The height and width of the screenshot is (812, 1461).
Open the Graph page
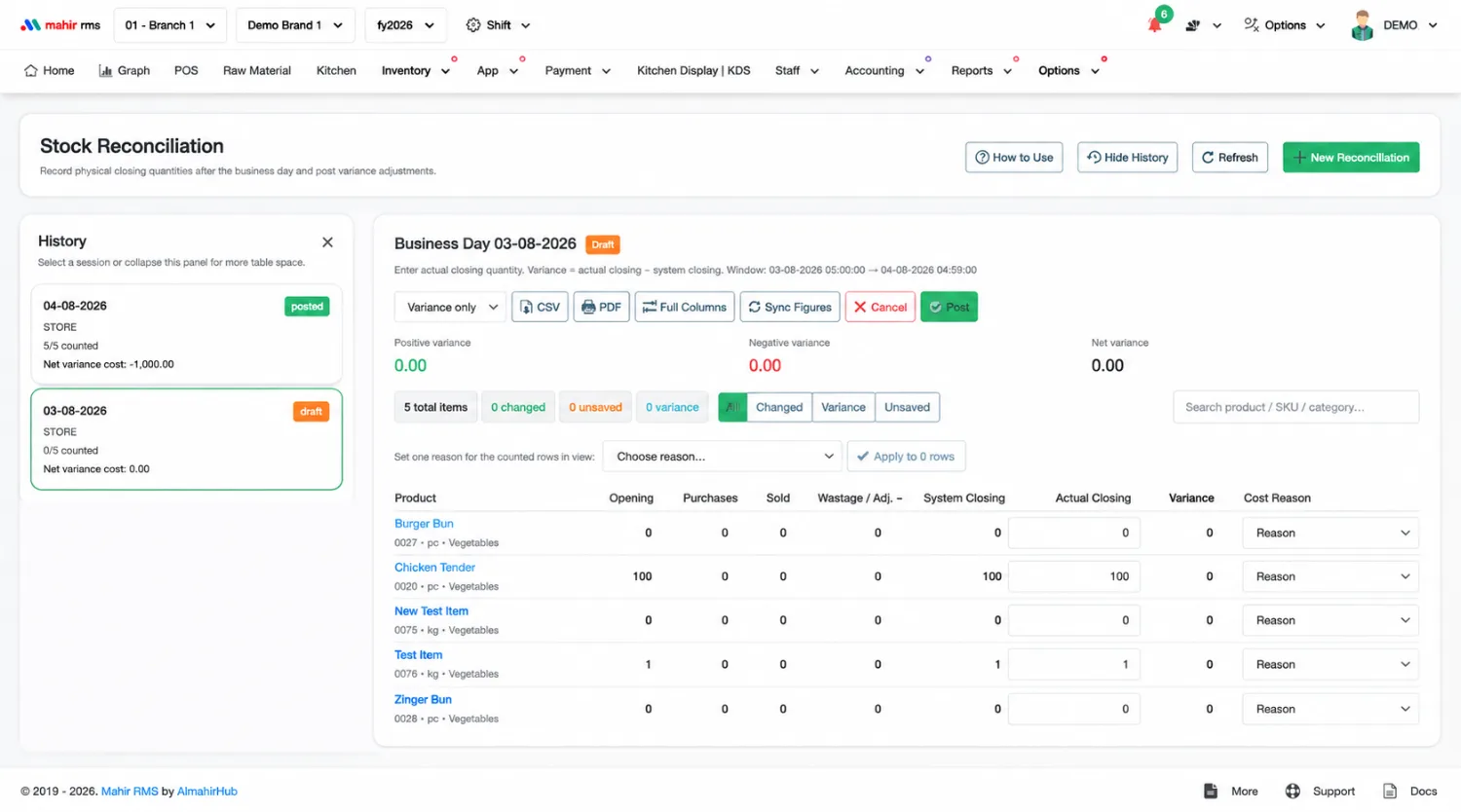point(124,70)
